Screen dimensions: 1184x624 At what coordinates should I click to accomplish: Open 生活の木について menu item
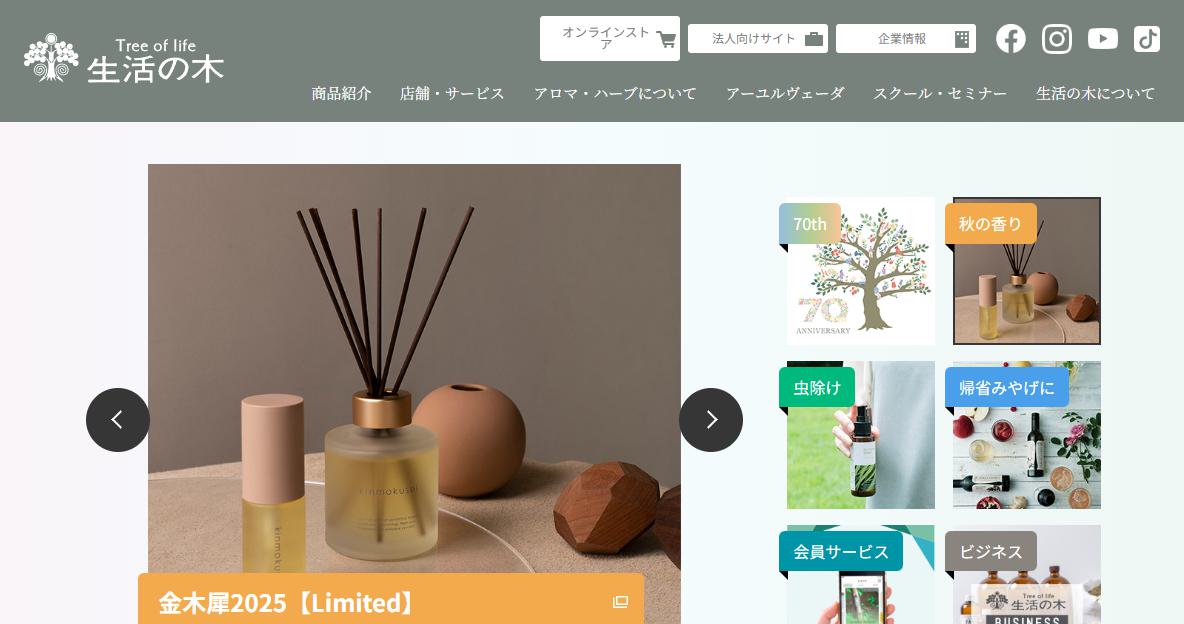tap(1095, 94)
